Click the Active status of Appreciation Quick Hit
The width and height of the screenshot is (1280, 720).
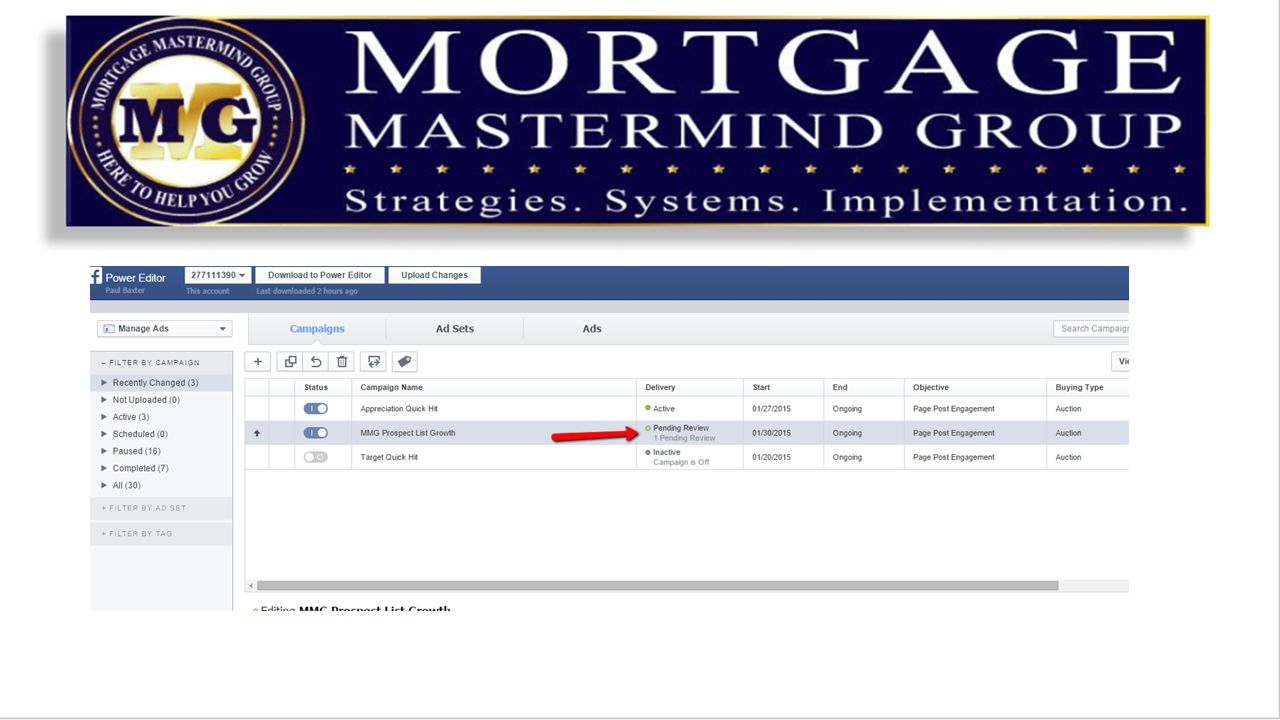point(664,409)
